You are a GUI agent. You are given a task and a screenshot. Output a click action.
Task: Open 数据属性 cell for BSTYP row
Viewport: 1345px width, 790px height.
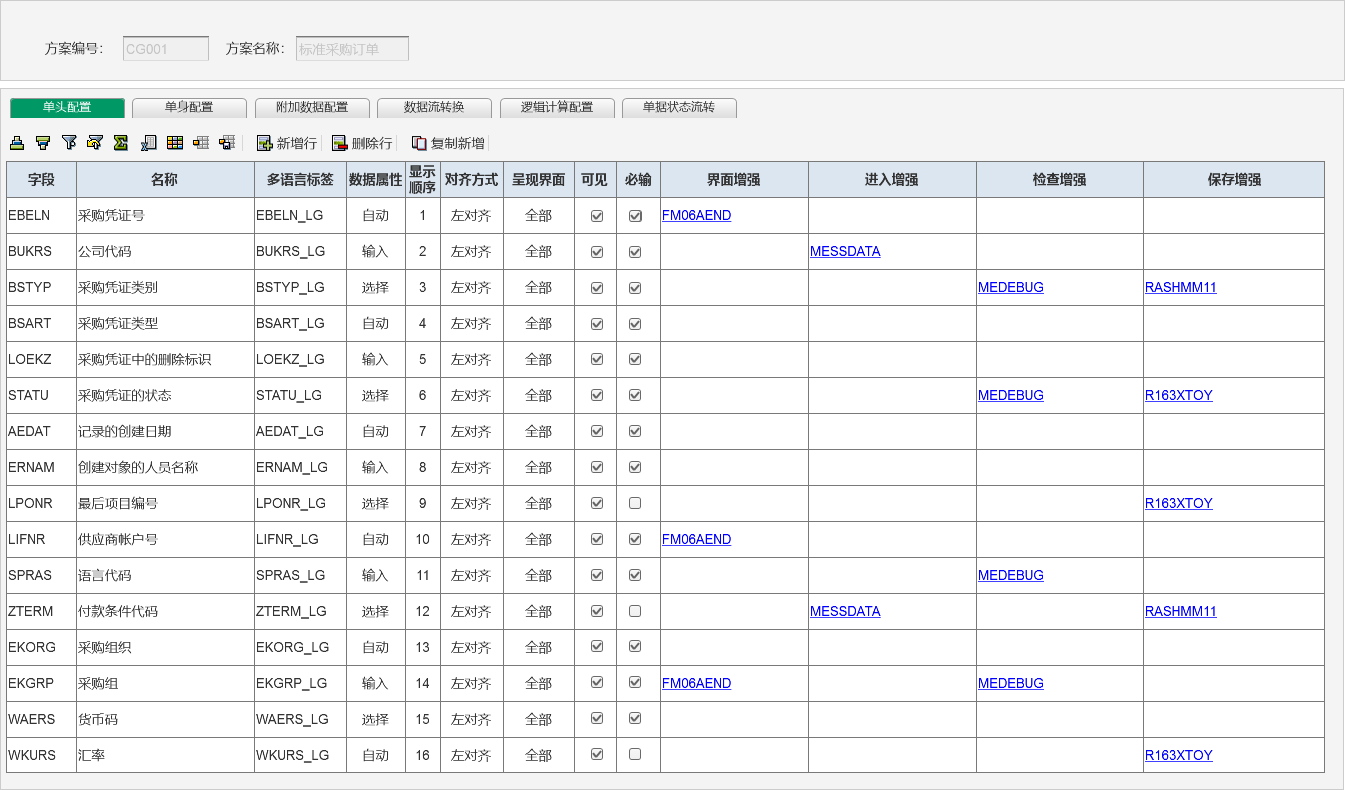375,287
